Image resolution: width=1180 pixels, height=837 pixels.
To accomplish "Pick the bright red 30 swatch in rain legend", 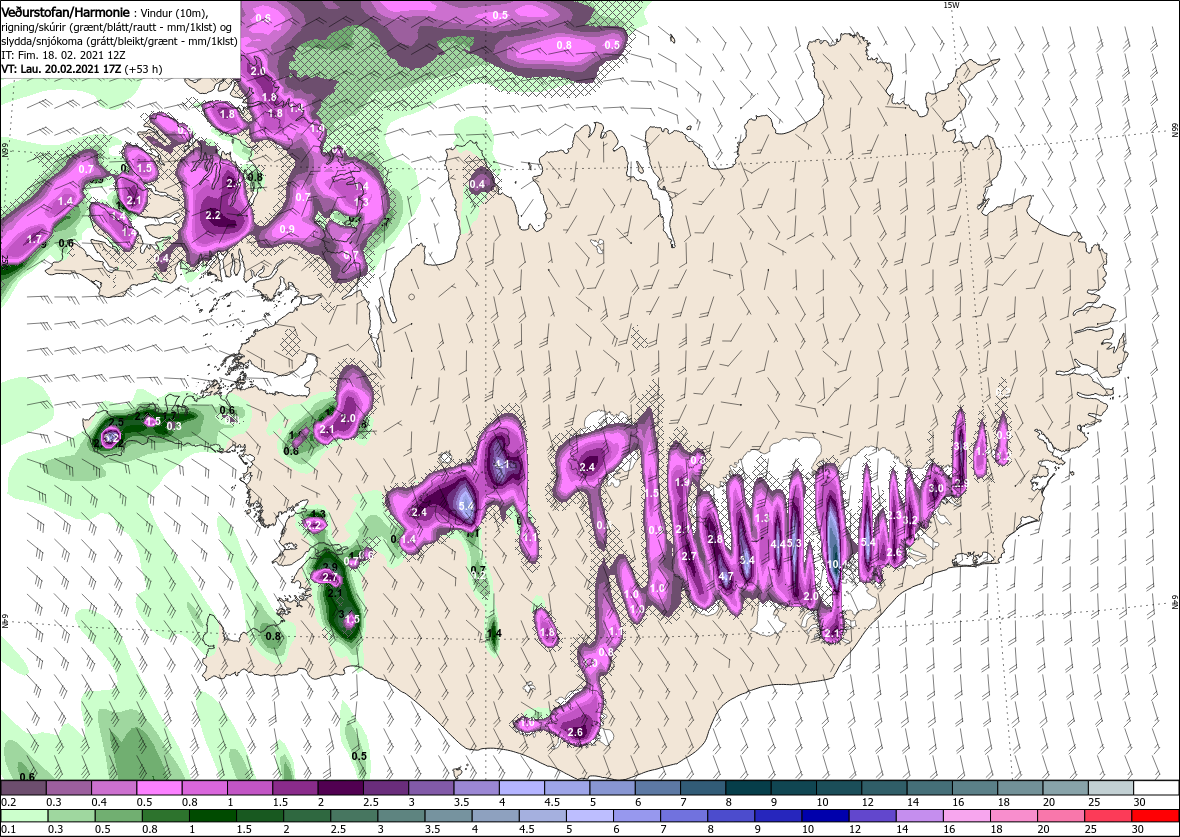I will point(1157,816).
